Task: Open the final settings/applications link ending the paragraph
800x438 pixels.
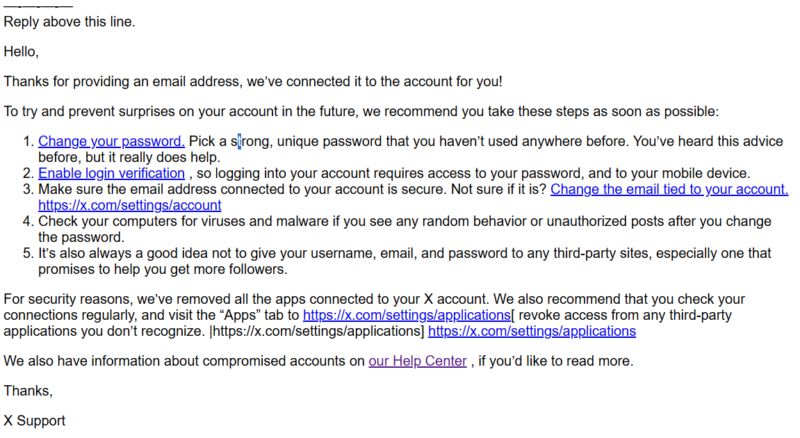Action: [532, 331]
